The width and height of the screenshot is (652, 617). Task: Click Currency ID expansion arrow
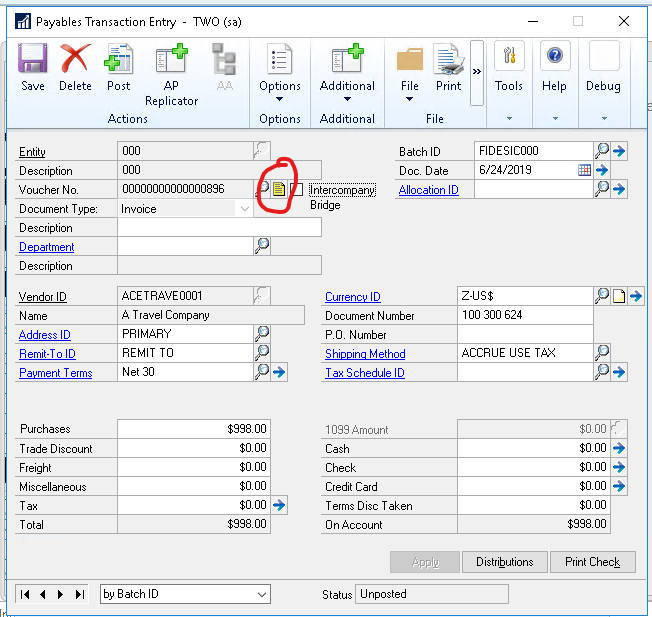(636, 296)
